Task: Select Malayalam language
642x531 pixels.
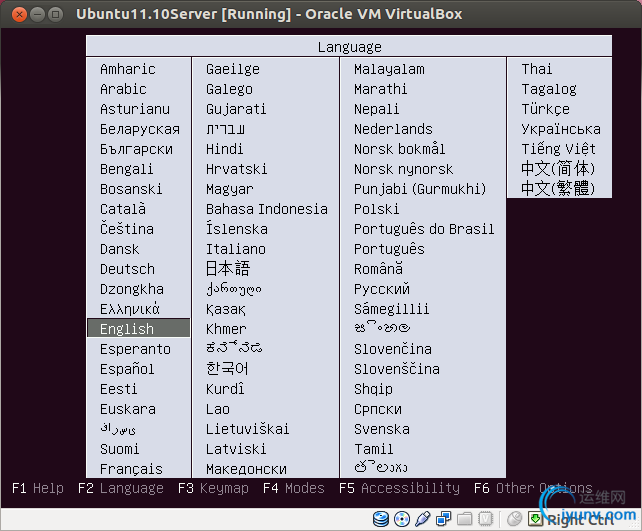Action: point(389,69)
